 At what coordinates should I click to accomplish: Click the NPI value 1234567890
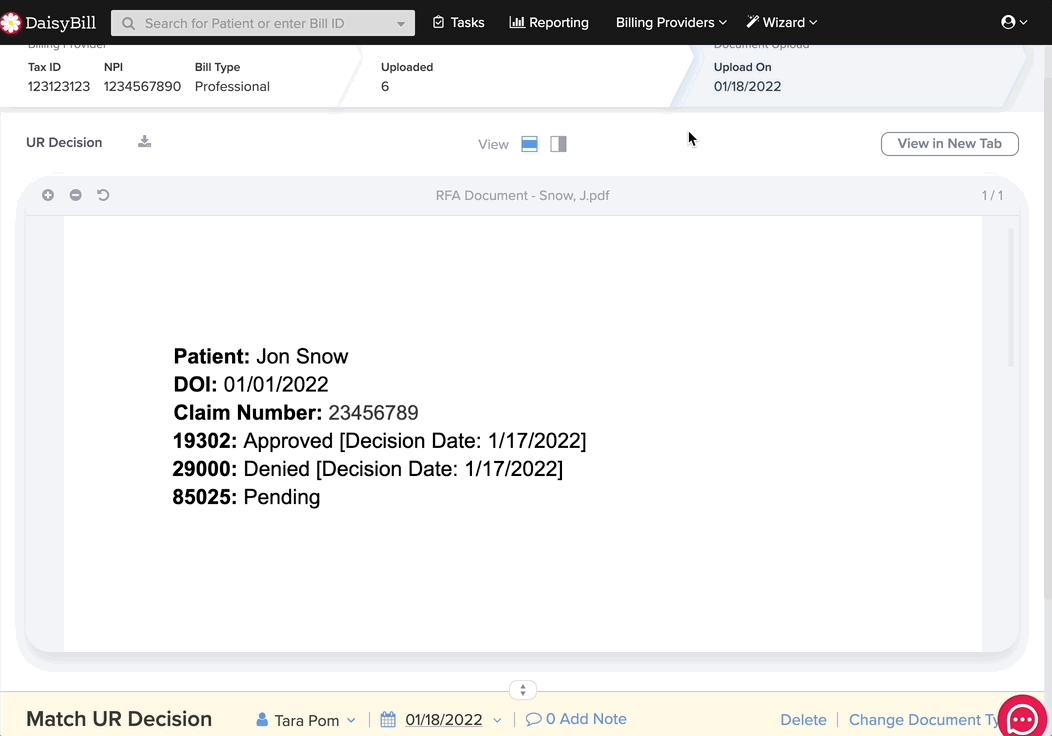(142, 87)
